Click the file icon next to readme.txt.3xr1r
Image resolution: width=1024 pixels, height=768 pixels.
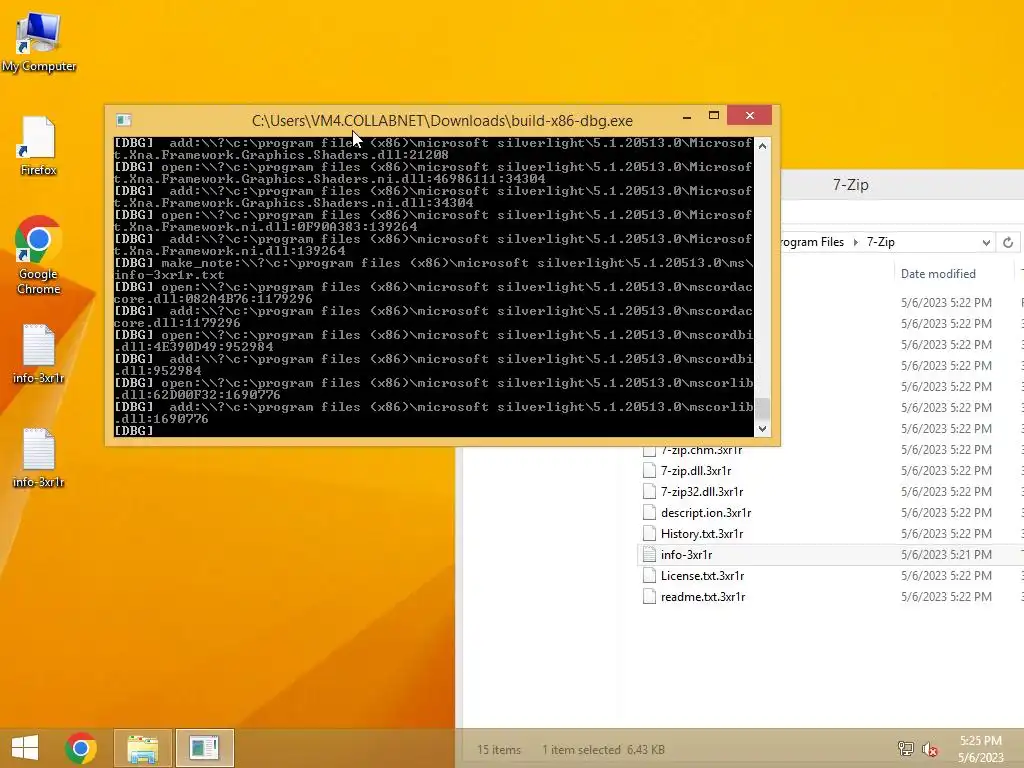(649, 596)
